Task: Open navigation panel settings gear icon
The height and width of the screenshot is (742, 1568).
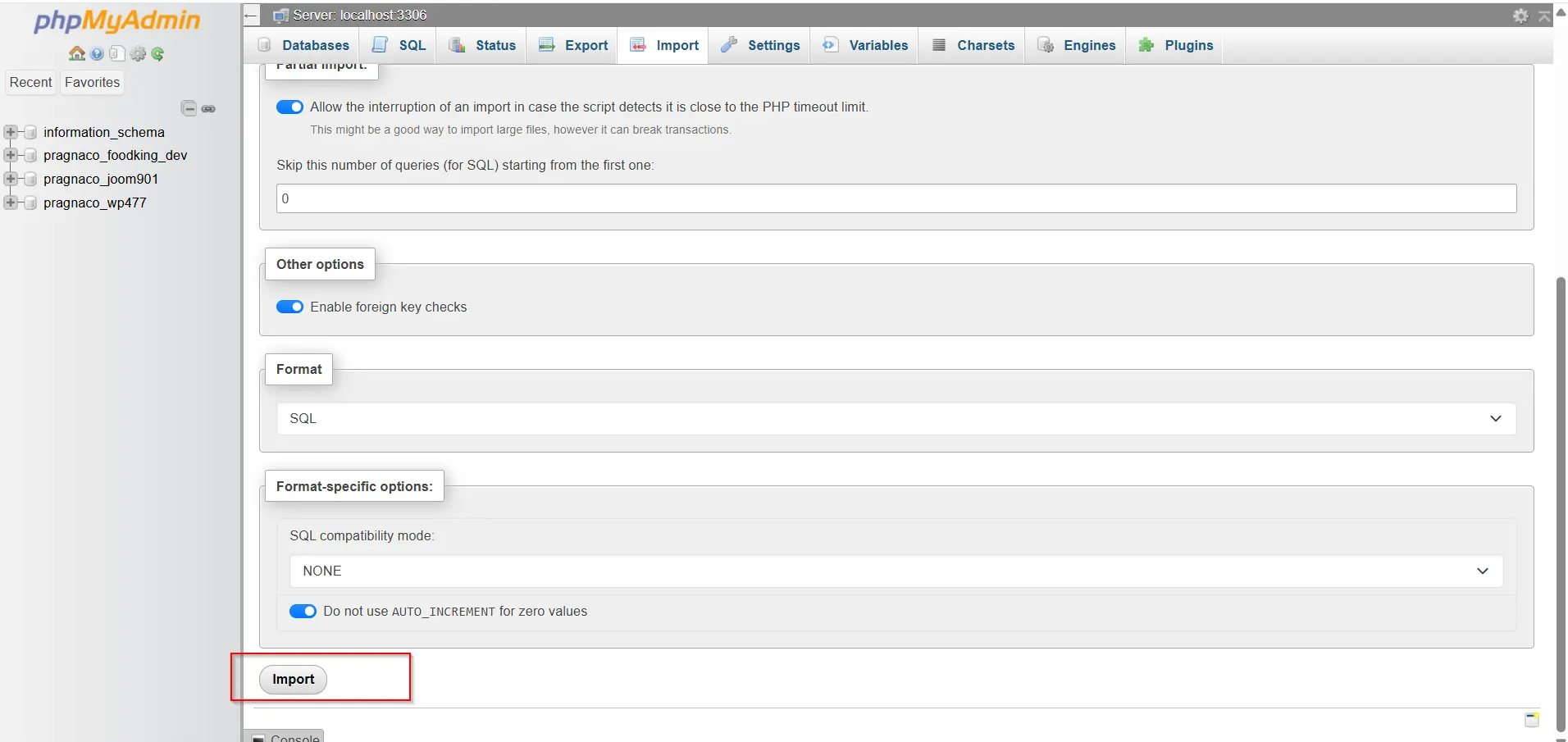Action: click(138, 54)
